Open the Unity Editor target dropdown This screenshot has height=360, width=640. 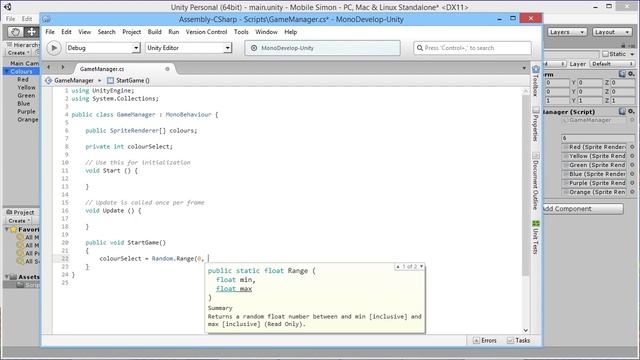pos(189,48)
